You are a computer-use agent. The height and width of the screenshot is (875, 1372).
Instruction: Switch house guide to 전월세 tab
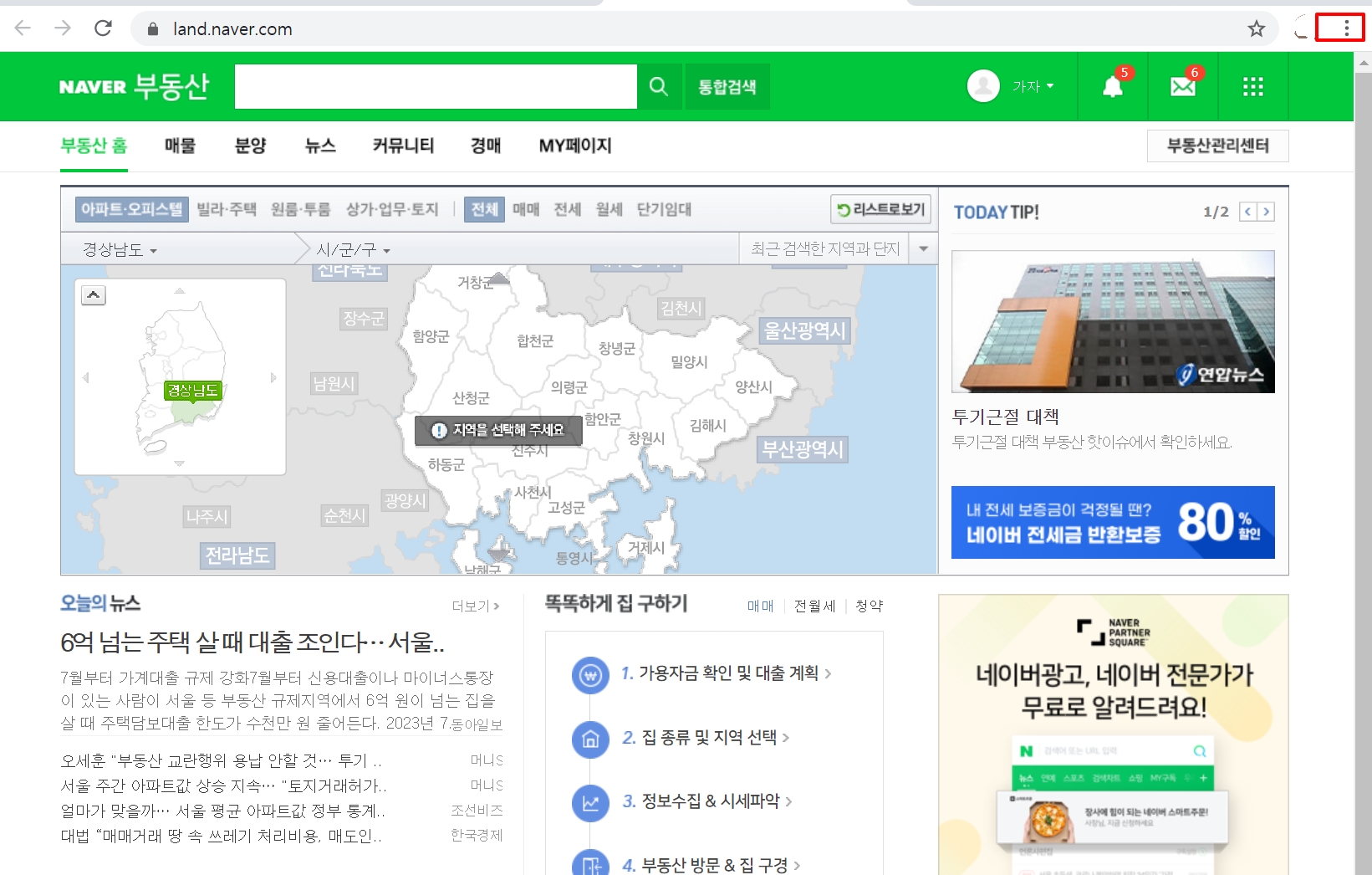(x=814, y=606)
